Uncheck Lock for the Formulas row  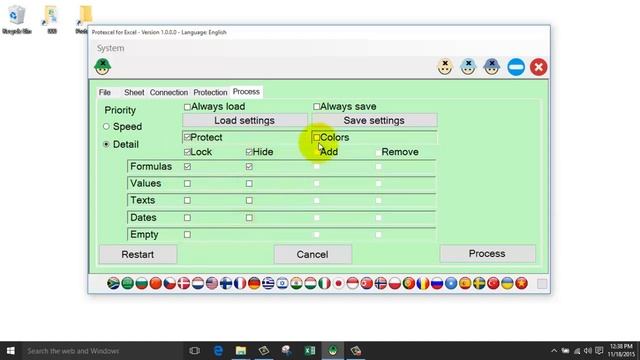point(187,167)
